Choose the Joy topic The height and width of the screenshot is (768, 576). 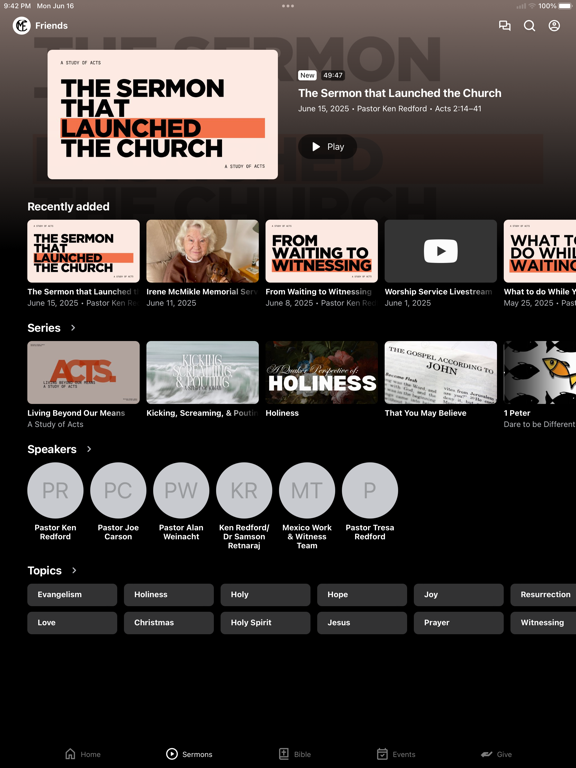point(458,595)
